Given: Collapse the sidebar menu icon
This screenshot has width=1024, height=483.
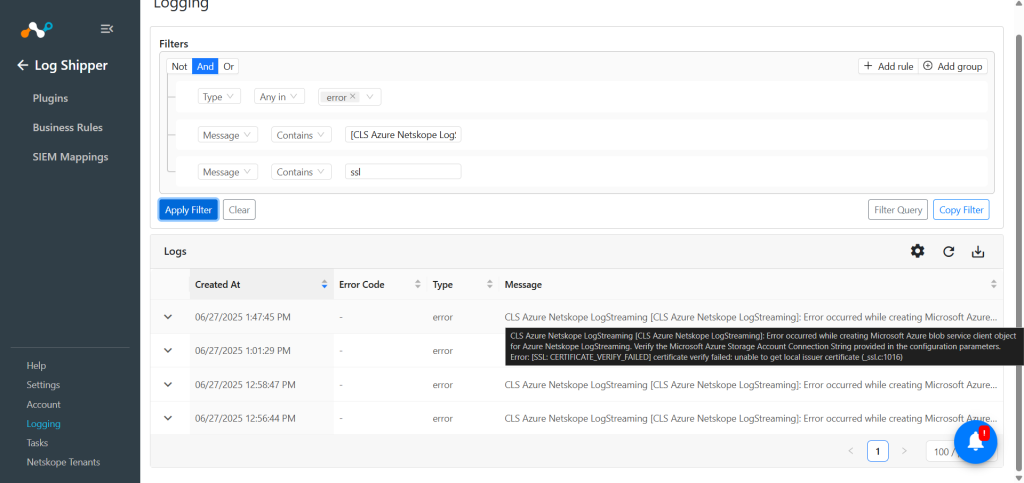Looking at the screenshot, I should click(x=107, y=29).
